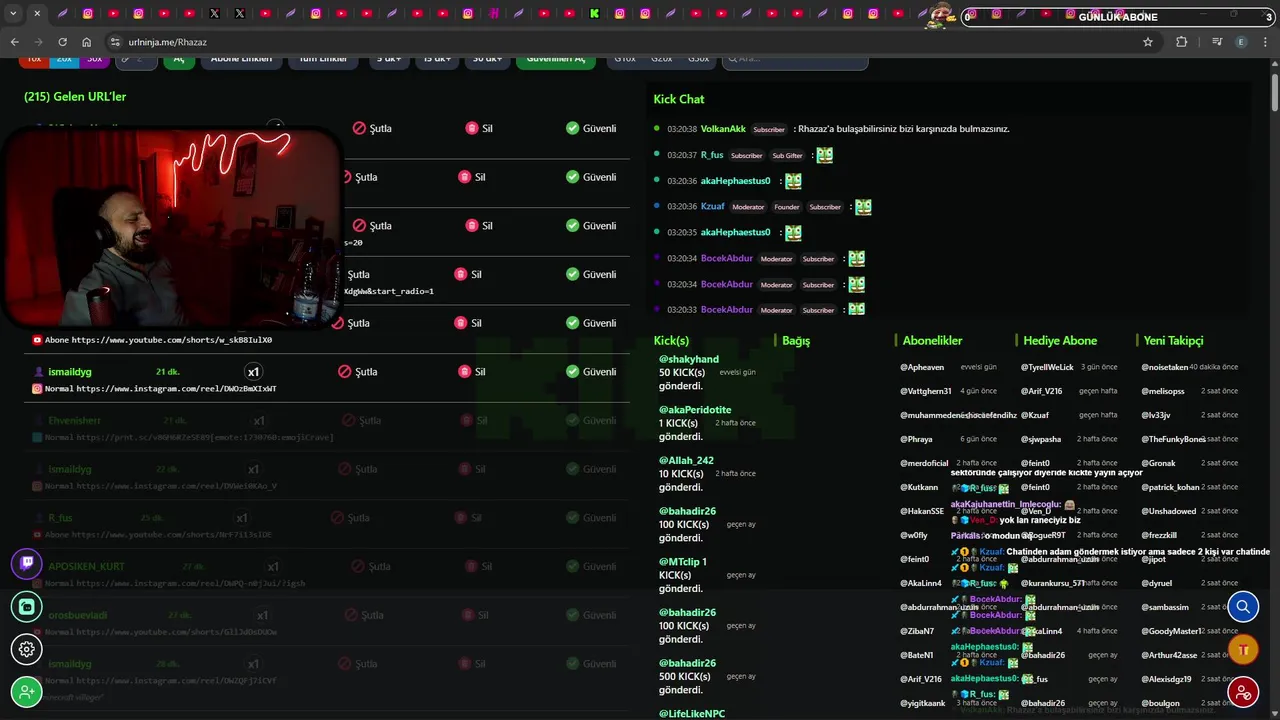Image resolution: width=1280 pixels, height=720 pixels.
Task: Go back with the browser back arrow
Action: pos(14,42)
